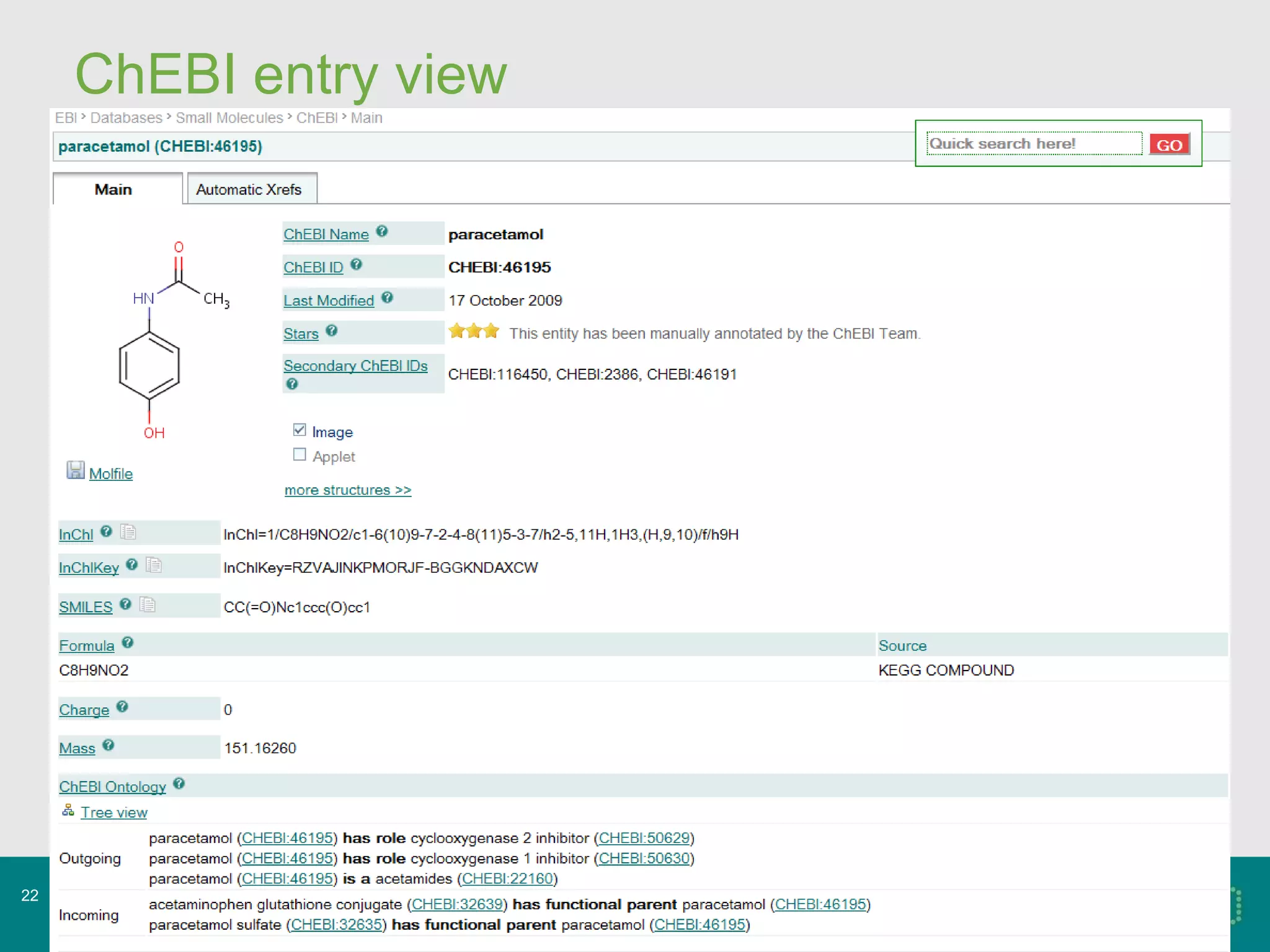The height and width of the screenshot is (952, 1270).
Task: Click the three gold stars rating
Action: pos(474,331)
